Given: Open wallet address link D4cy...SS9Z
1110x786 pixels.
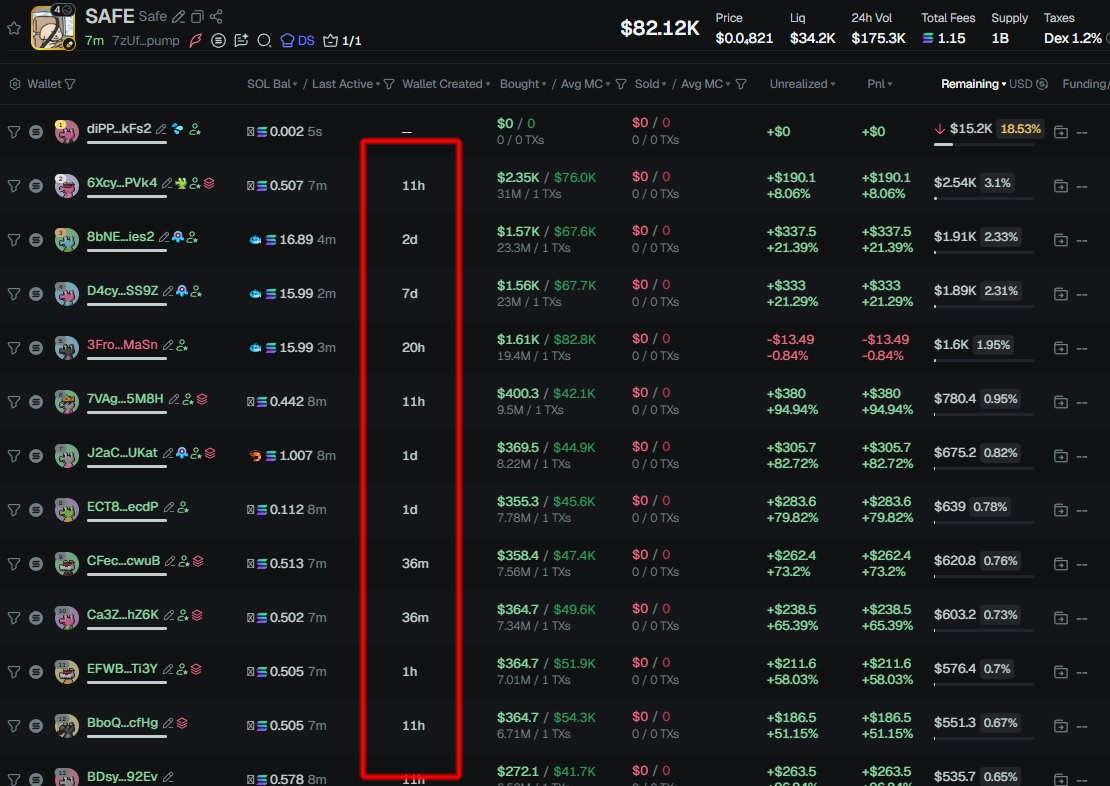Looking at the screenshot, I should [122, 292].
